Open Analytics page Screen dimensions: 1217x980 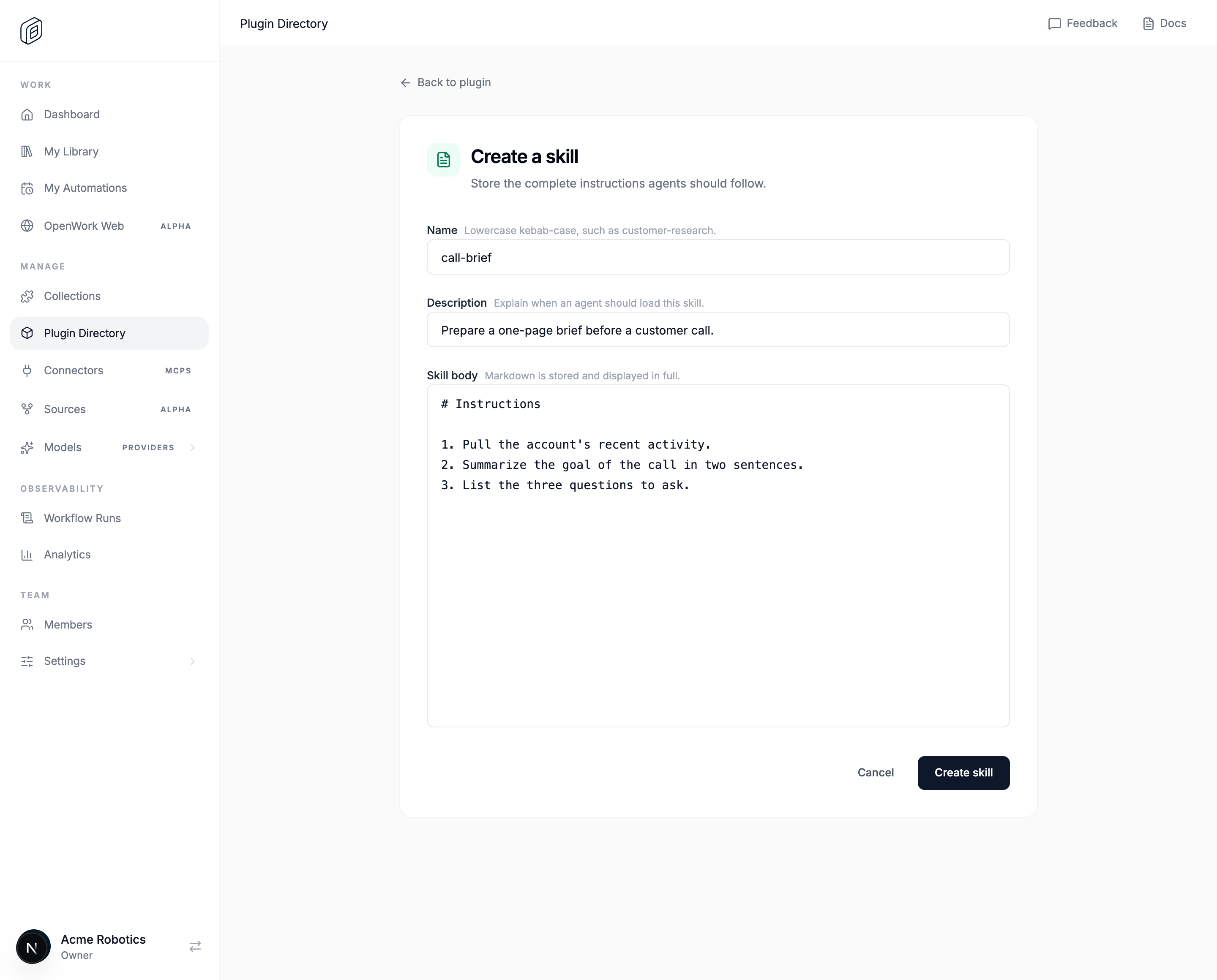click(x=109, y=555)
